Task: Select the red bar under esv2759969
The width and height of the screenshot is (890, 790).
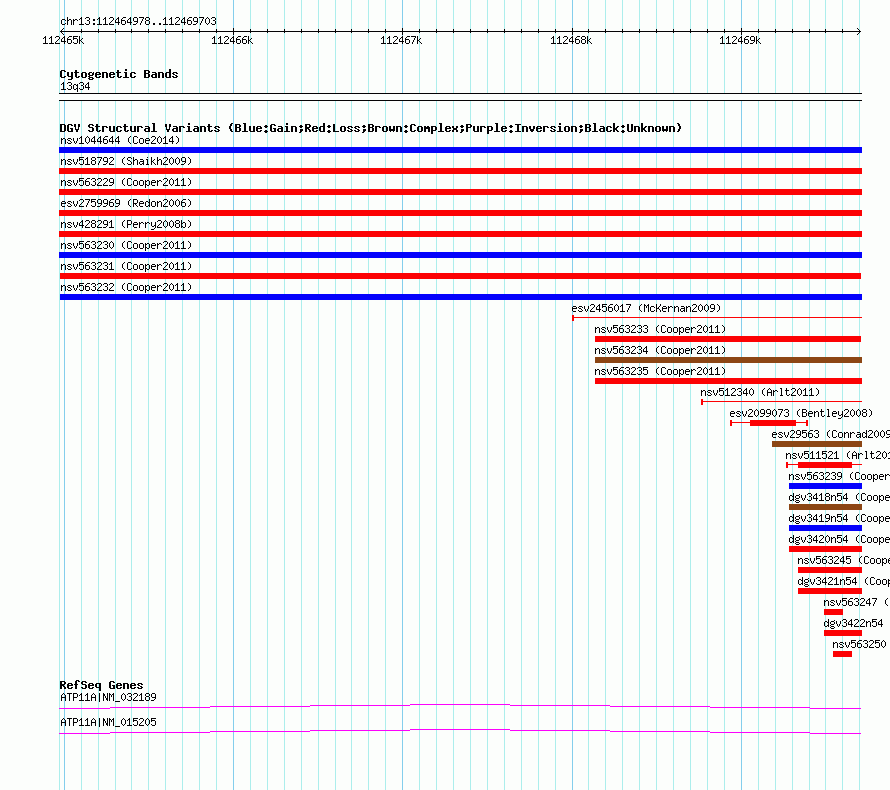Action: click(460, 213)
